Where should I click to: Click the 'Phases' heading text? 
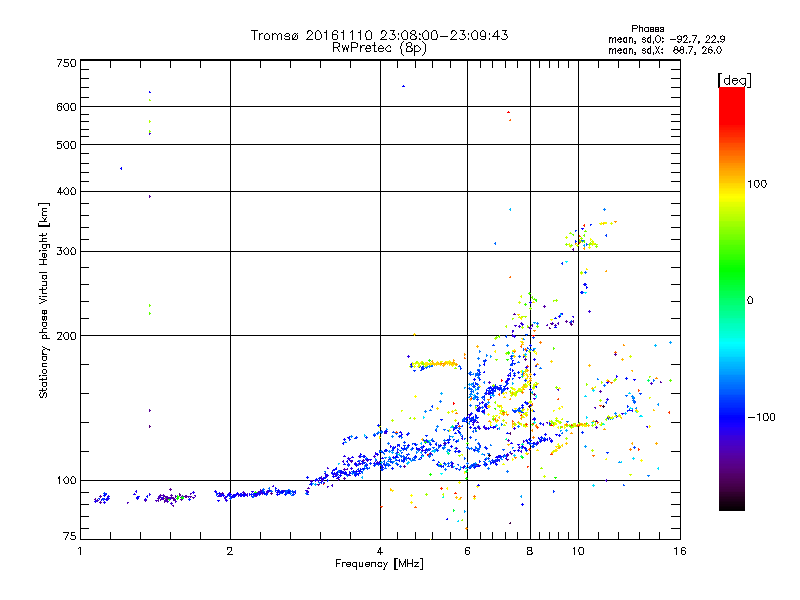647,29
